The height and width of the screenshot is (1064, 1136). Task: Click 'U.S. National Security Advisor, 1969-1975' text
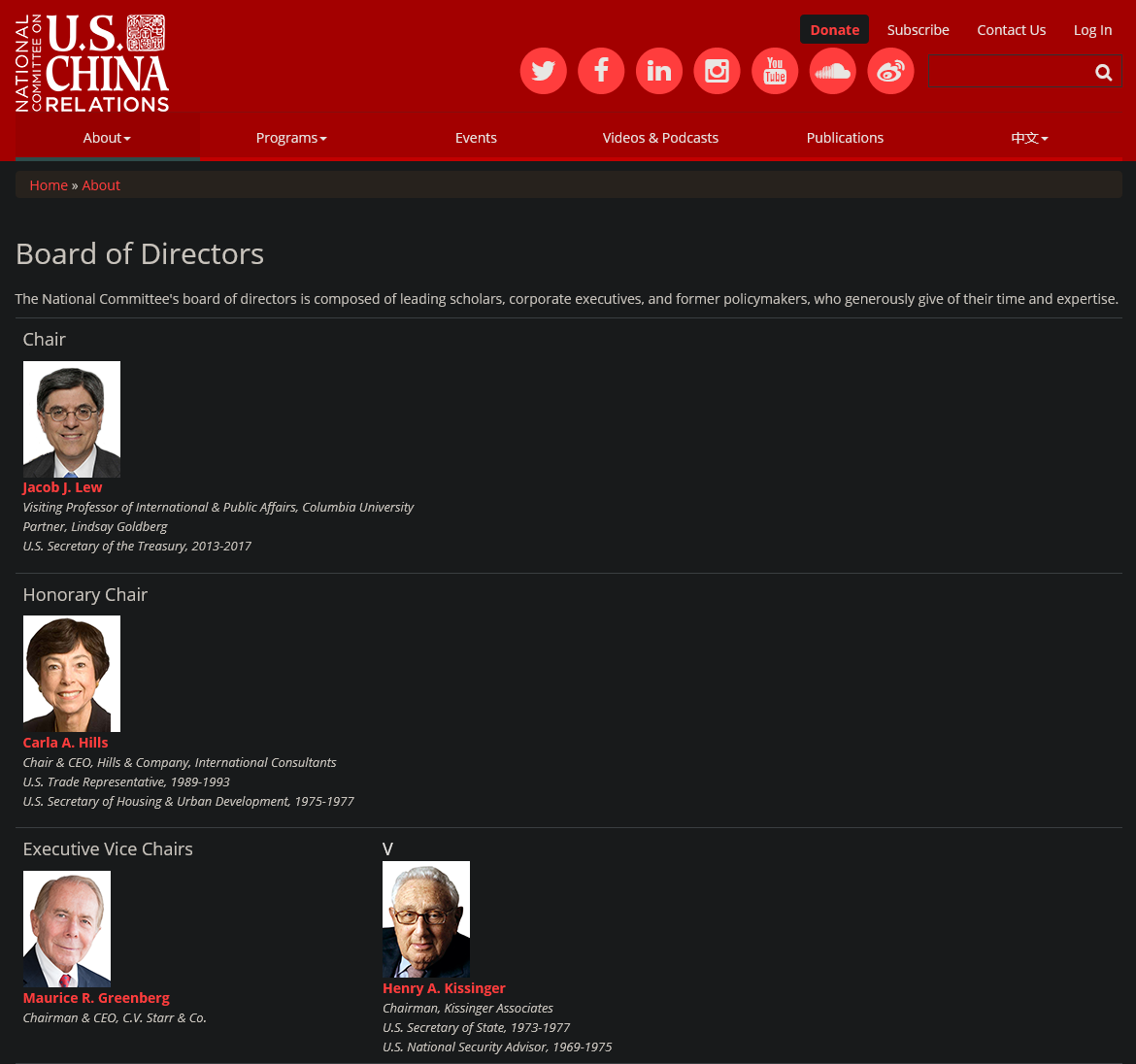(x=497, y=1047)
